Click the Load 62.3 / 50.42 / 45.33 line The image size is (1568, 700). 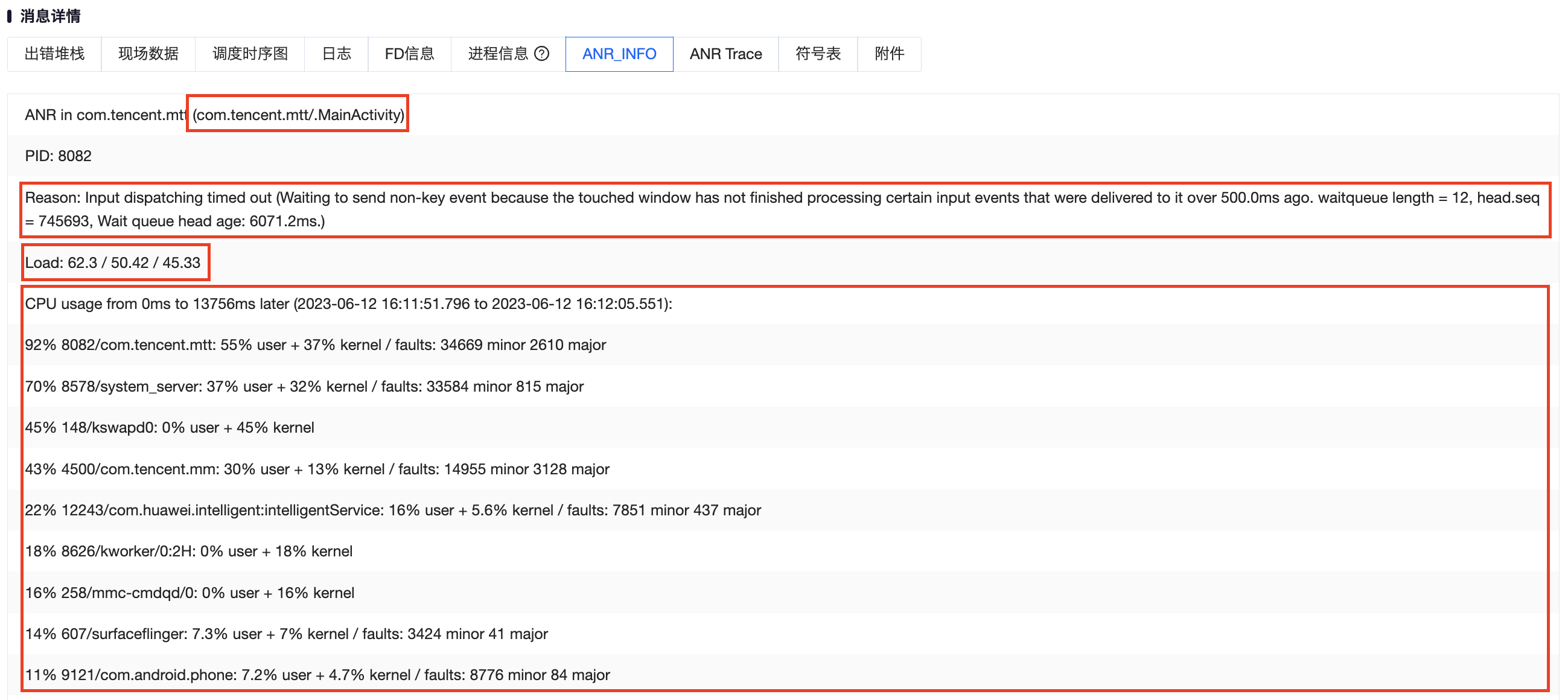113,263
